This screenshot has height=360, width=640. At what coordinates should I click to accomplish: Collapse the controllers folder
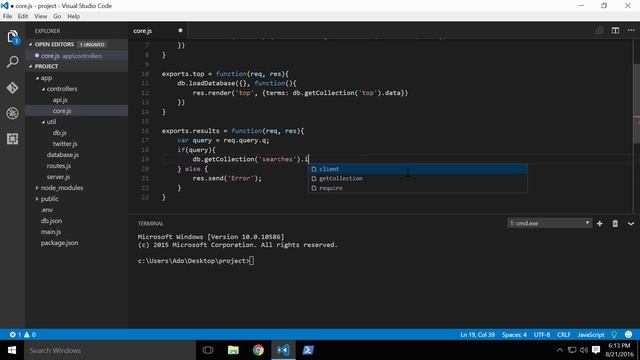[x=43, y=89]
